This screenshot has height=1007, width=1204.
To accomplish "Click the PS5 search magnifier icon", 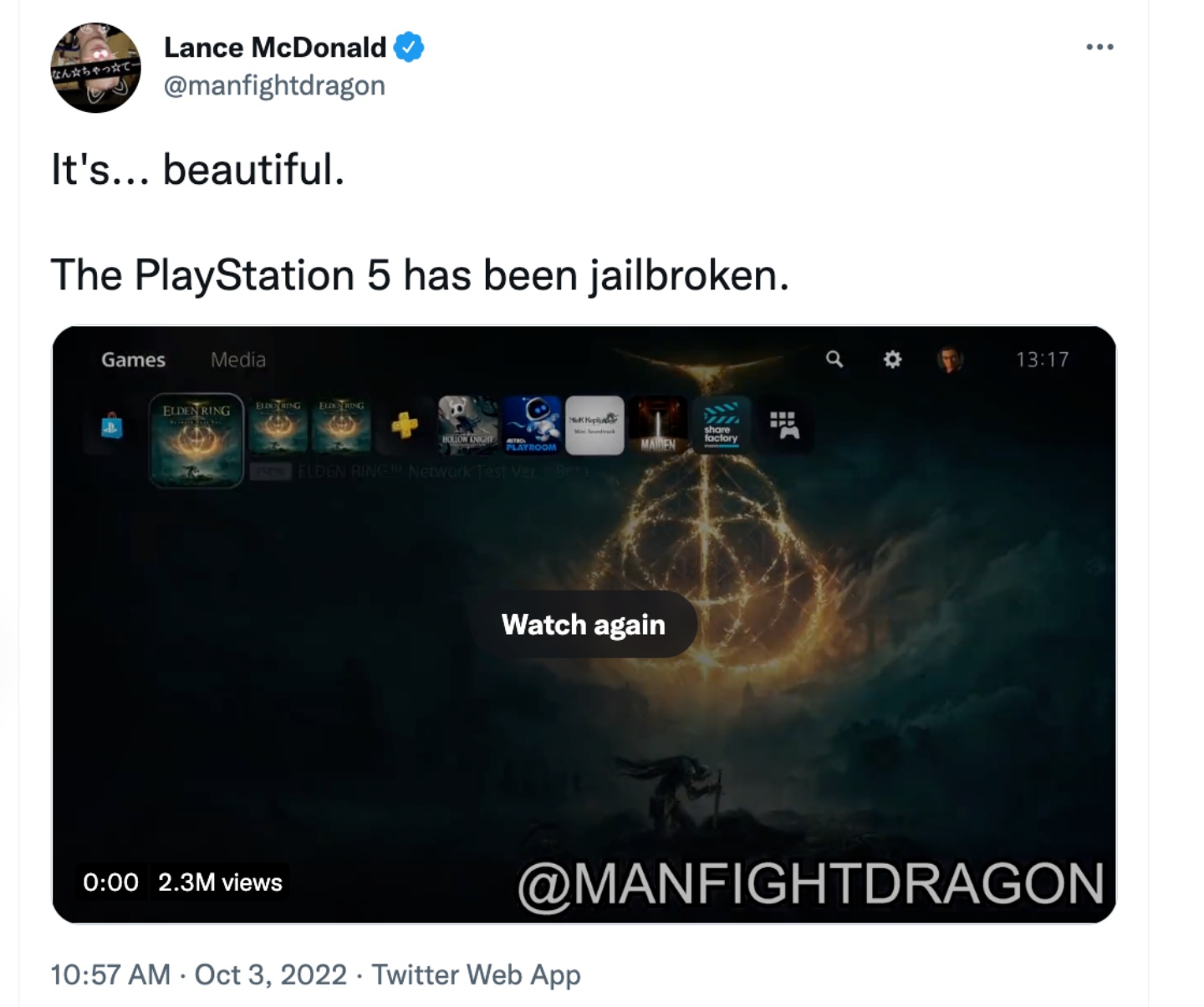I will [834, 359].
